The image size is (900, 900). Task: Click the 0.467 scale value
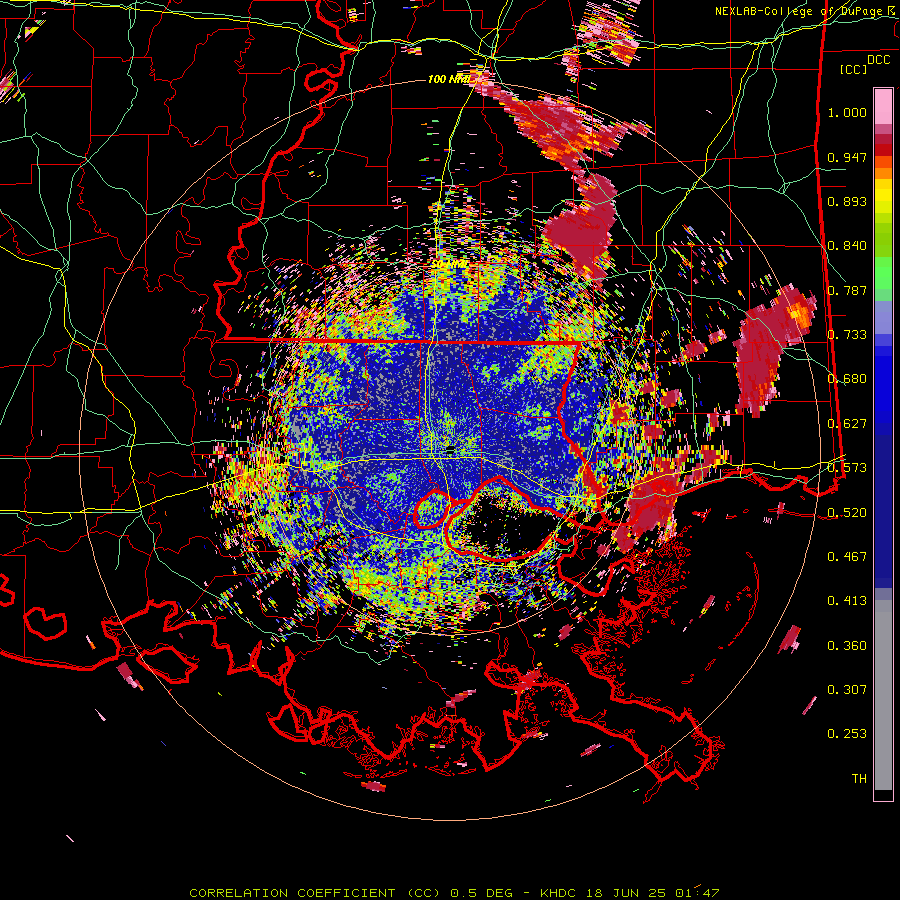(x=847, y=557)
